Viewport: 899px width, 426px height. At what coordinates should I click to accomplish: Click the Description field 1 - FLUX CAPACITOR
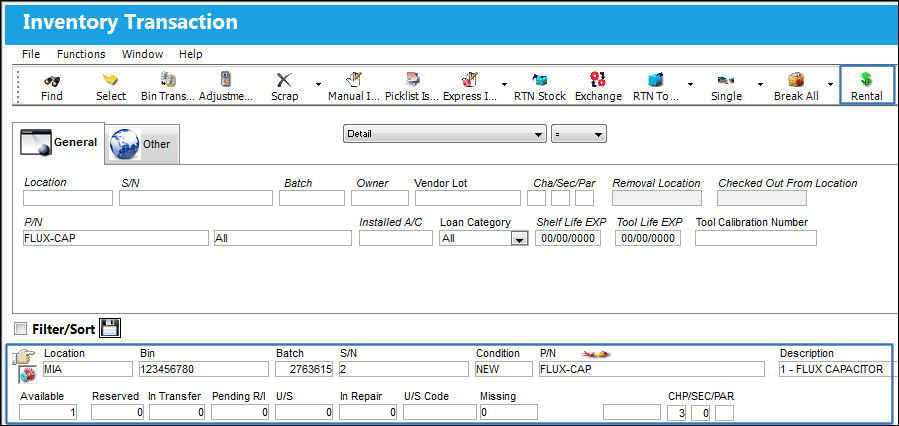pyautogui.click(x=838, y=369)
